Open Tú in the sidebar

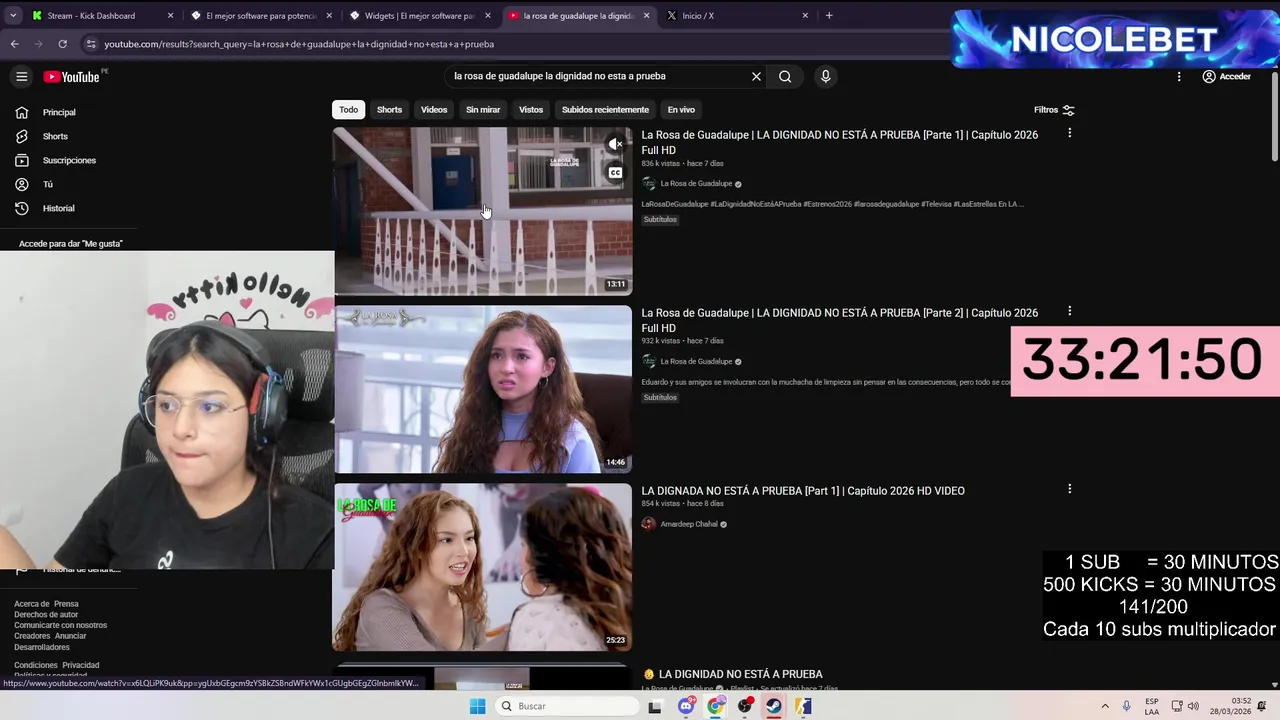pos(47,184)
